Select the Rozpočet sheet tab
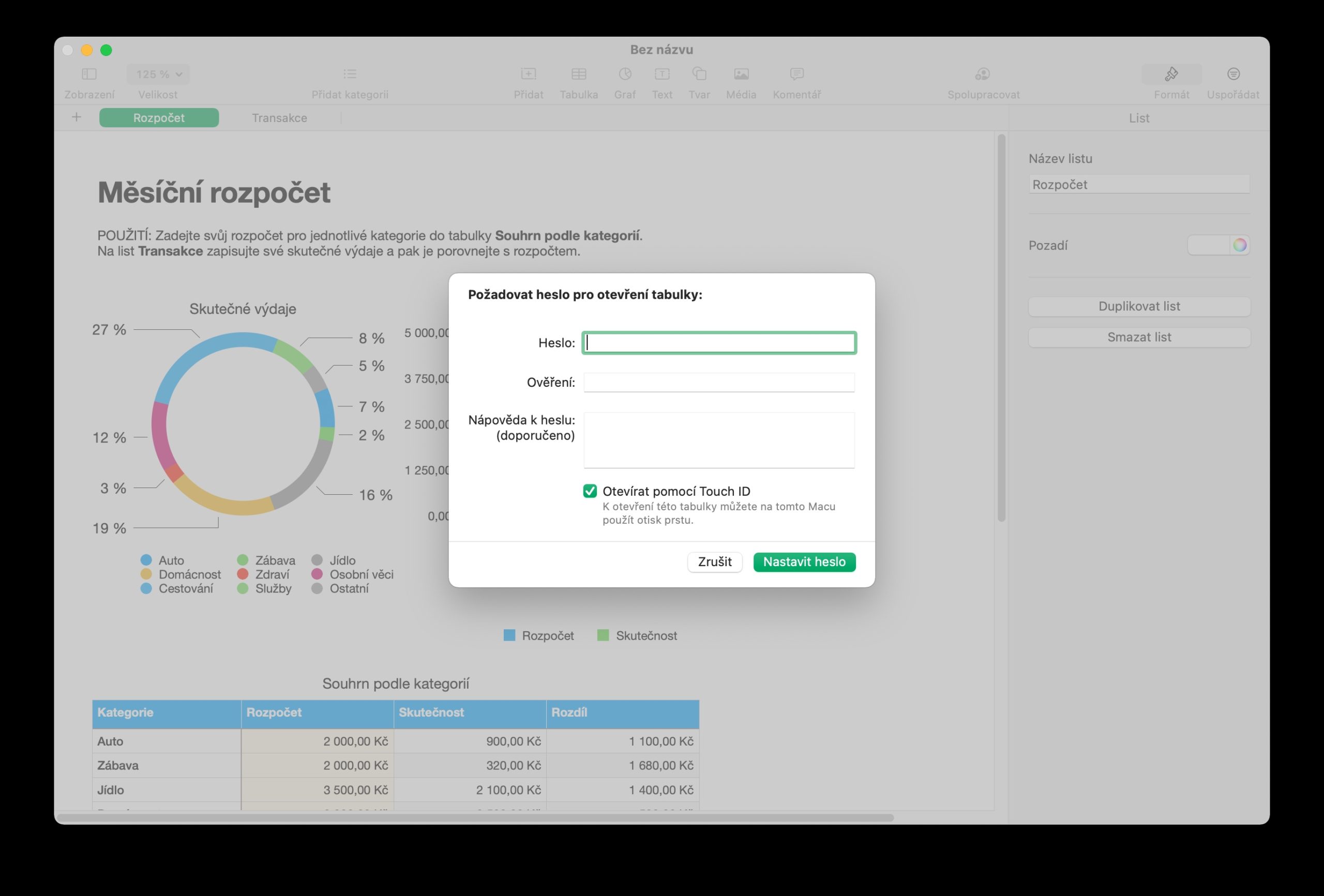The width and height of the screenshot is (1324, 896). [x=158, y=118]
